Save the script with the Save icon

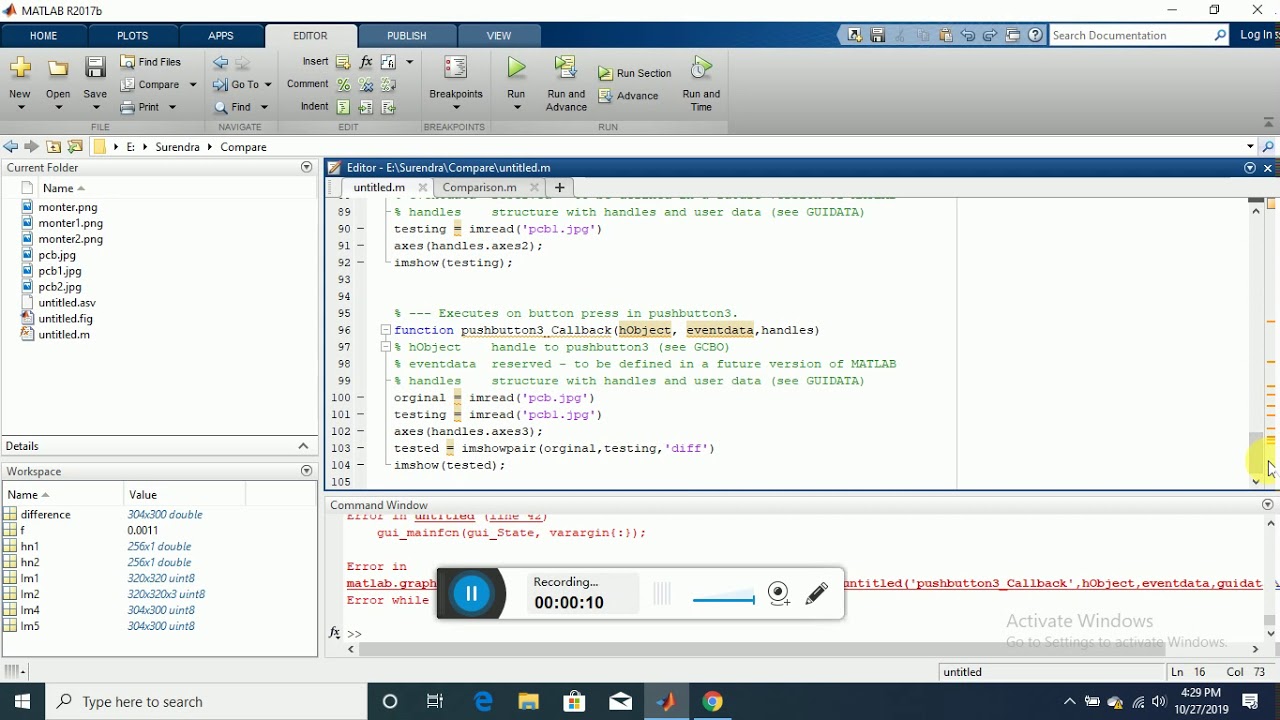click(95, 68)
